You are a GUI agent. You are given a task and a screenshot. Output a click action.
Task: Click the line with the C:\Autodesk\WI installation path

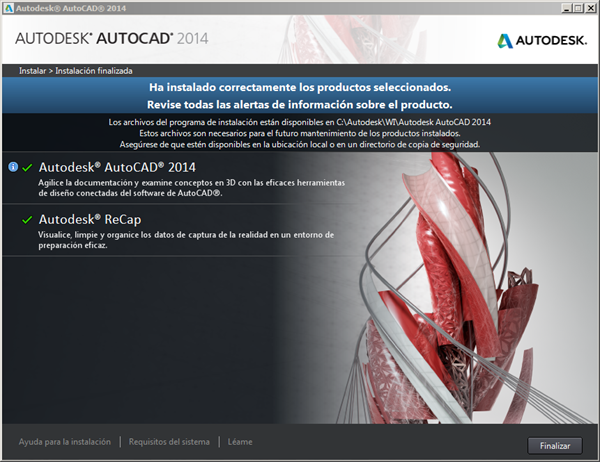pyautogui.click(x=300, y=122)
